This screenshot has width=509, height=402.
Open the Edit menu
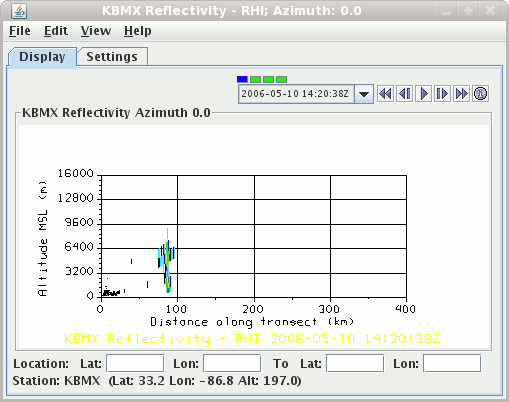(56, 31)
